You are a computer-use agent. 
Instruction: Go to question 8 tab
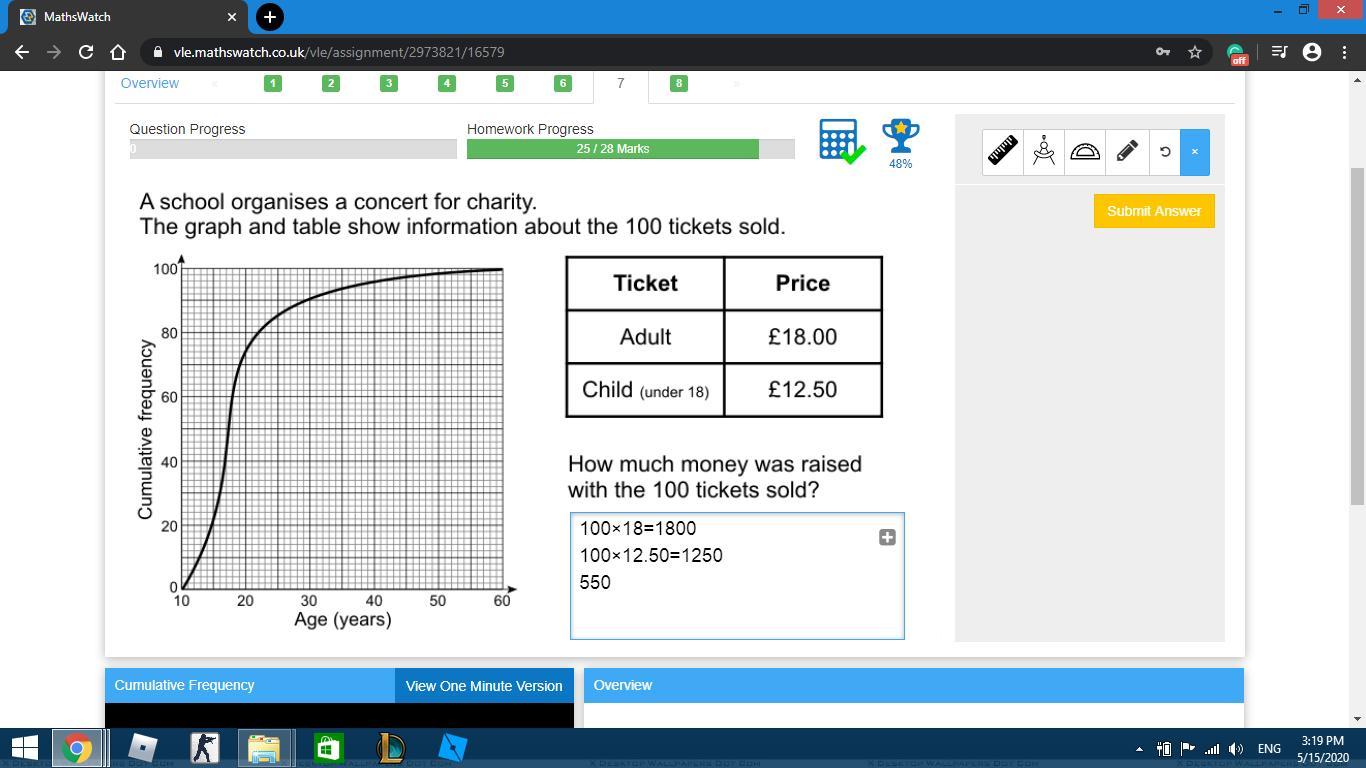coord(678,83)
